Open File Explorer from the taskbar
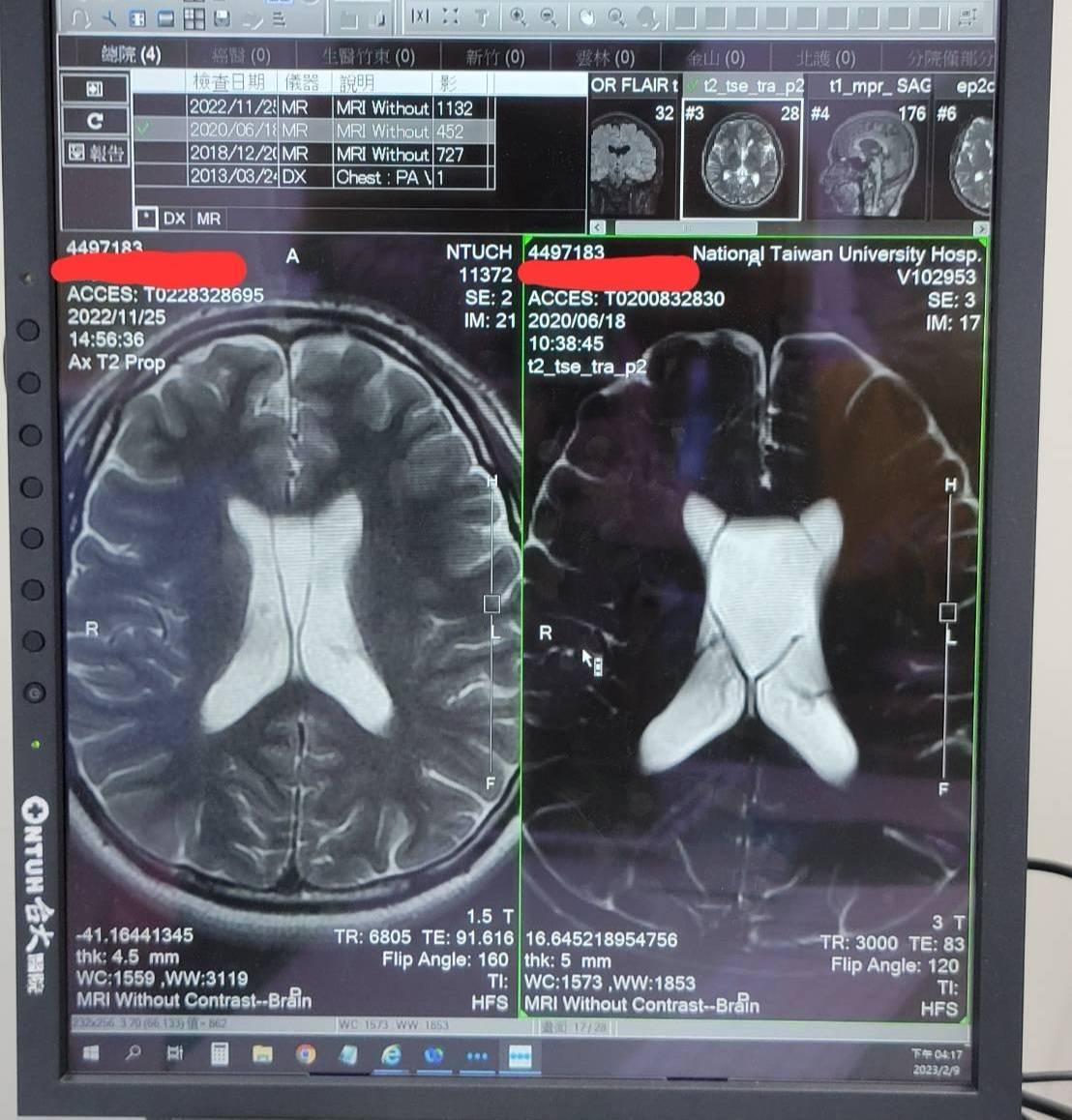The image size is (1072, 1120). (262, 1054)
